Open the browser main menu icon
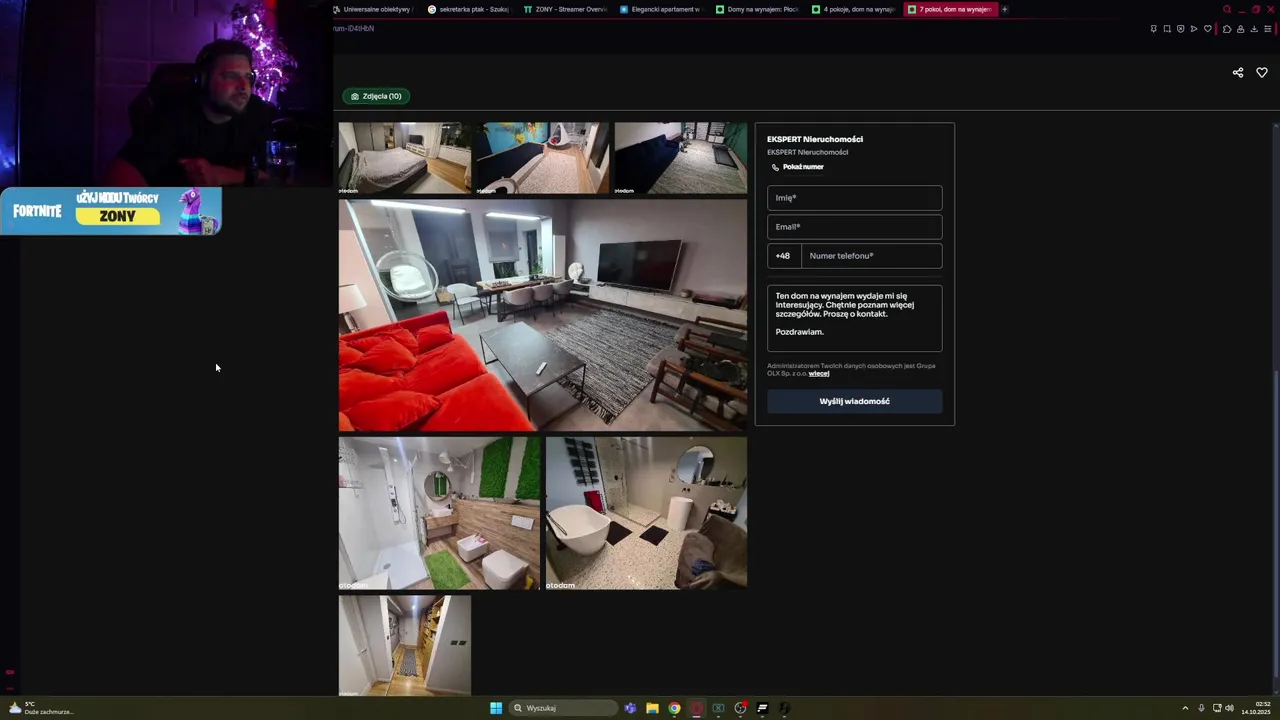Screen dimensions: 1280x720 pyautogui.click(x=1268, y=29)
